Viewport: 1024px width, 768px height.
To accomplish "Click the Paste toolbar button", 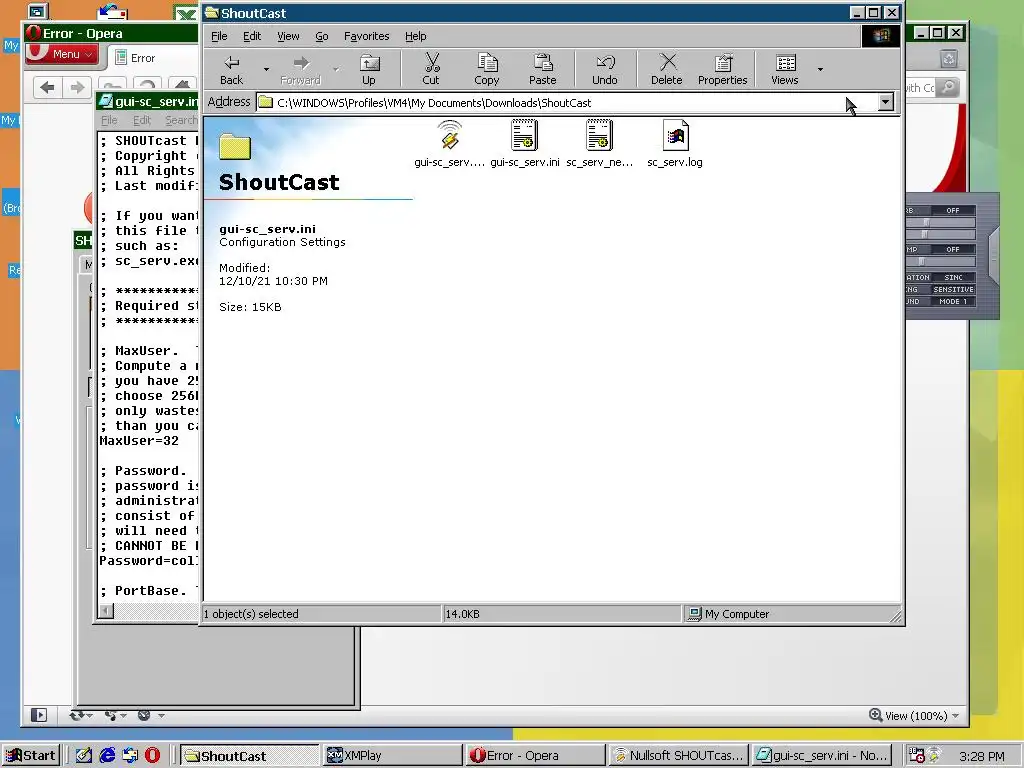I will [543, 69].
